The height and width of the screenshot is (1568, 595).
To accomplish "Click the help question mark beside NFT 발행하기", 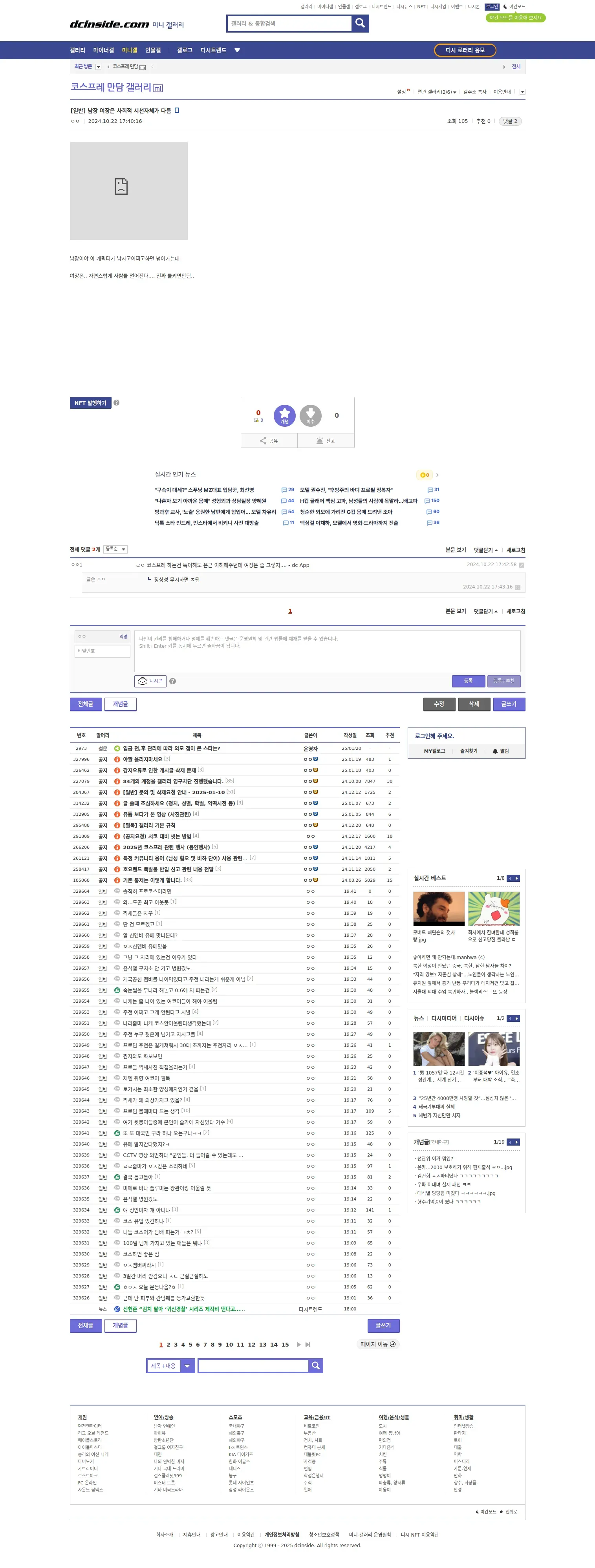I will point(116,403).
